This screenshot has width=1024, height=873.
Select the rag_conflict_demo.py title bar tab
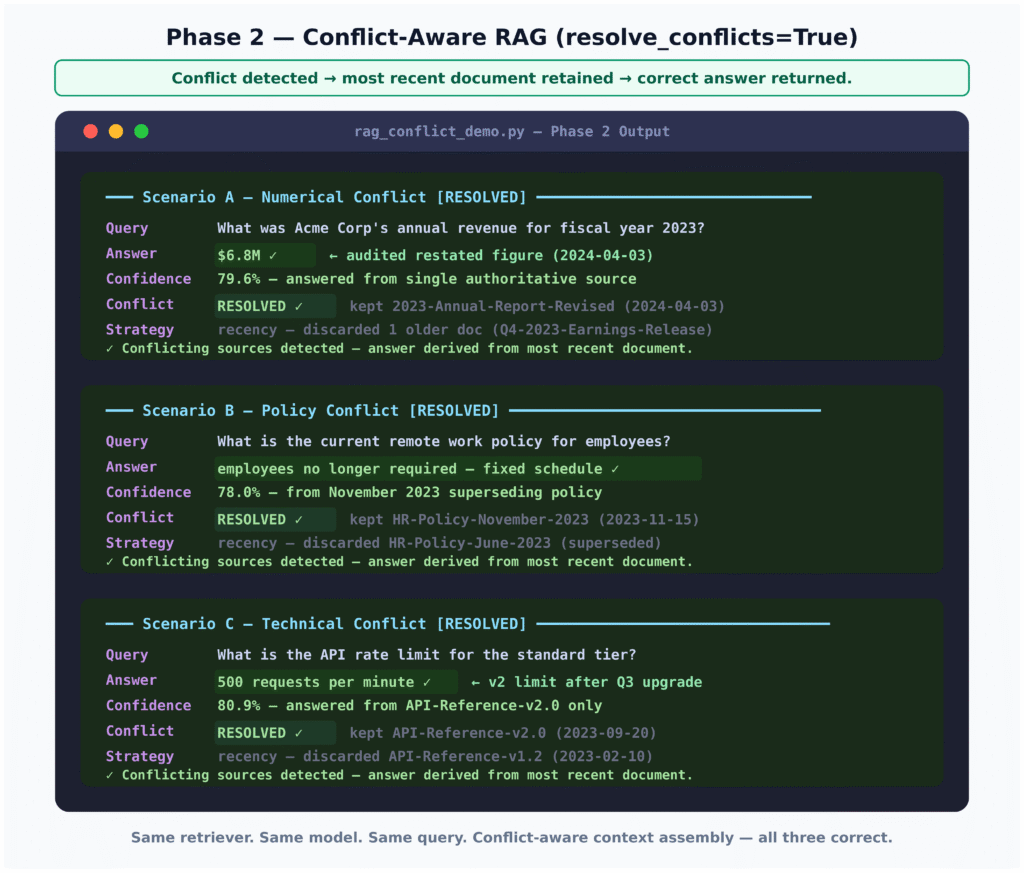512,131
